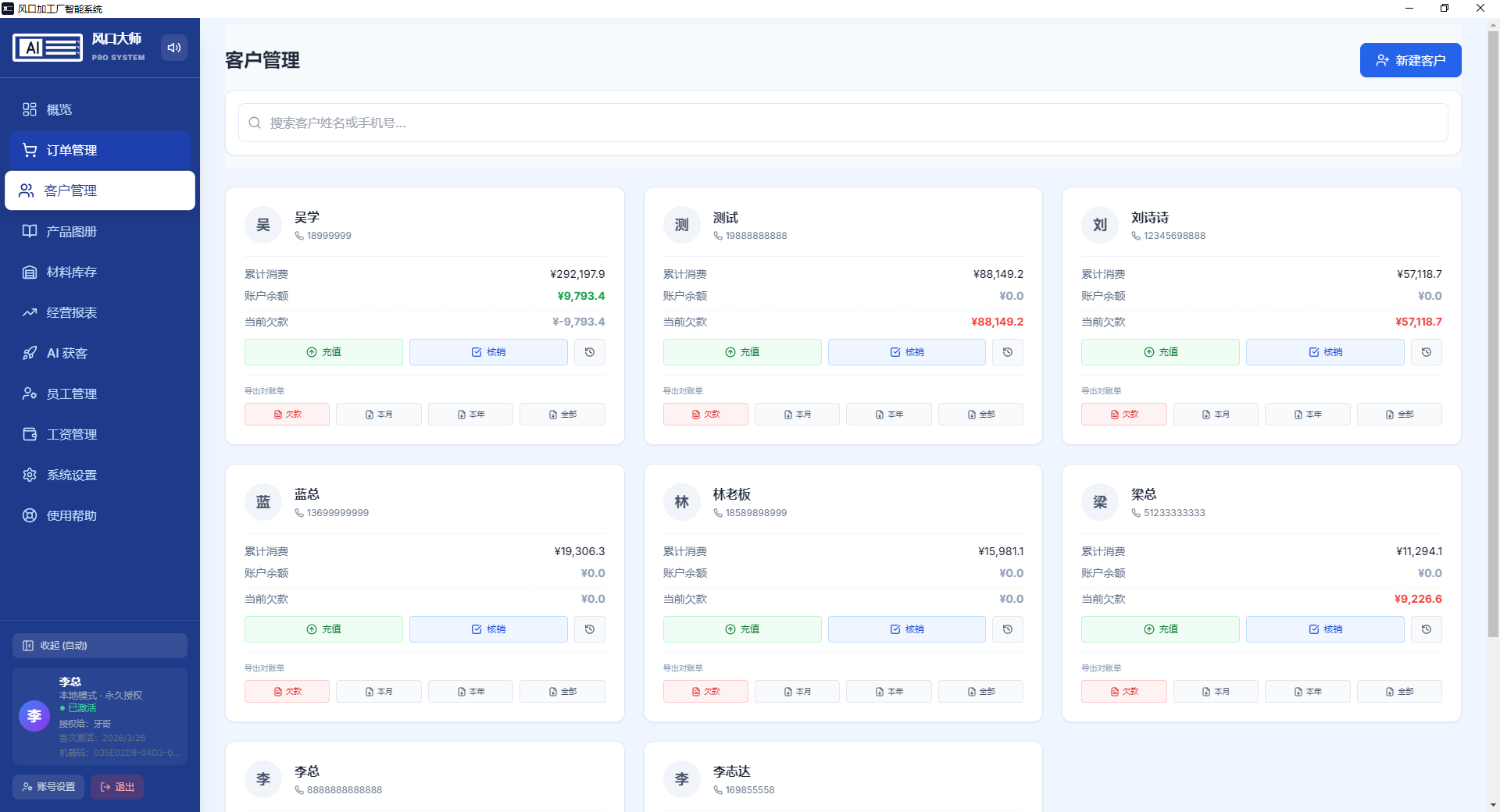The width and height of the screenshot is (1500, 812).
Task: Open 使用帮助 in the sidebar
Action: tap(100, 515)
